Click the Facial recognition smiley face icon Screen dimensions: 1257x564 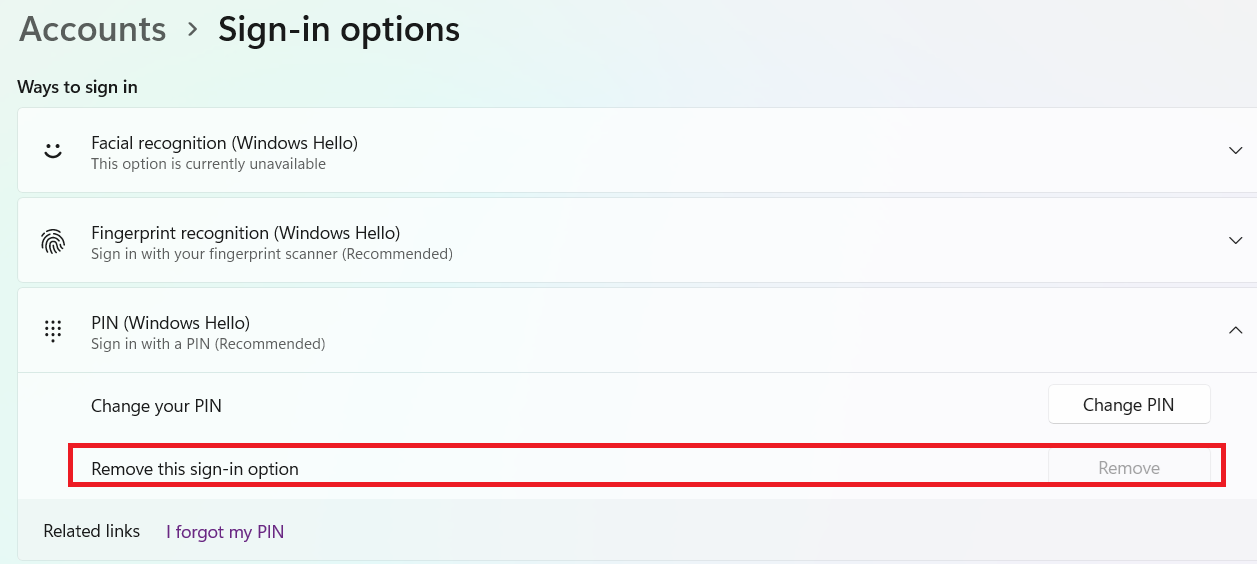(53, 151)
